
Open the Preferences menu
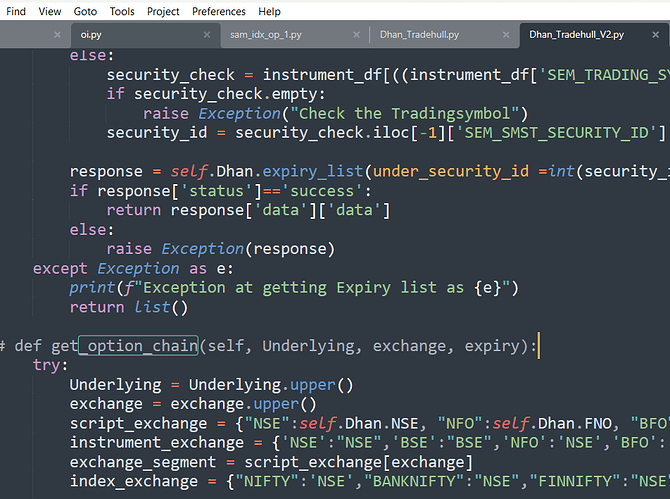218,12
